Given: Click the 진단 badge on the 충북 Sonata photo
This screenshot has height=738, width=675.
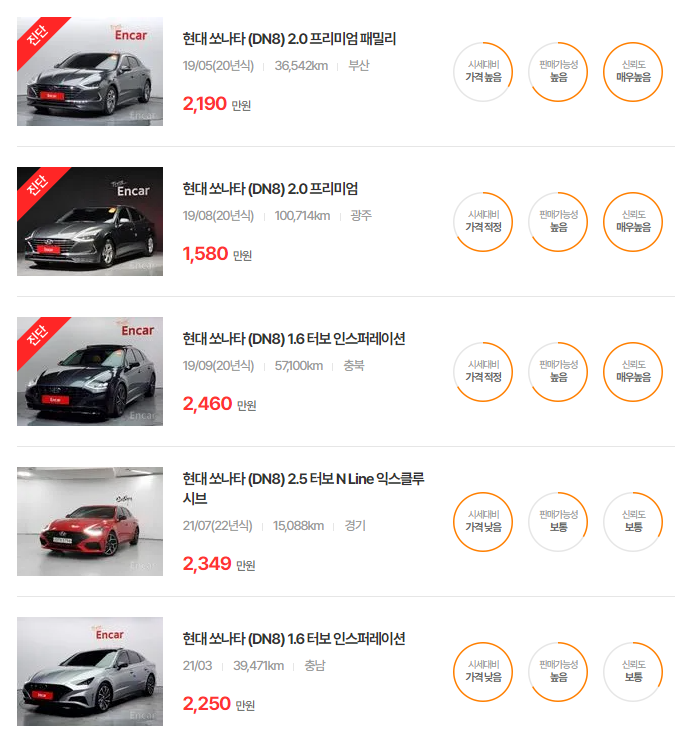Looking at the screenshot, I should point(38,336).
